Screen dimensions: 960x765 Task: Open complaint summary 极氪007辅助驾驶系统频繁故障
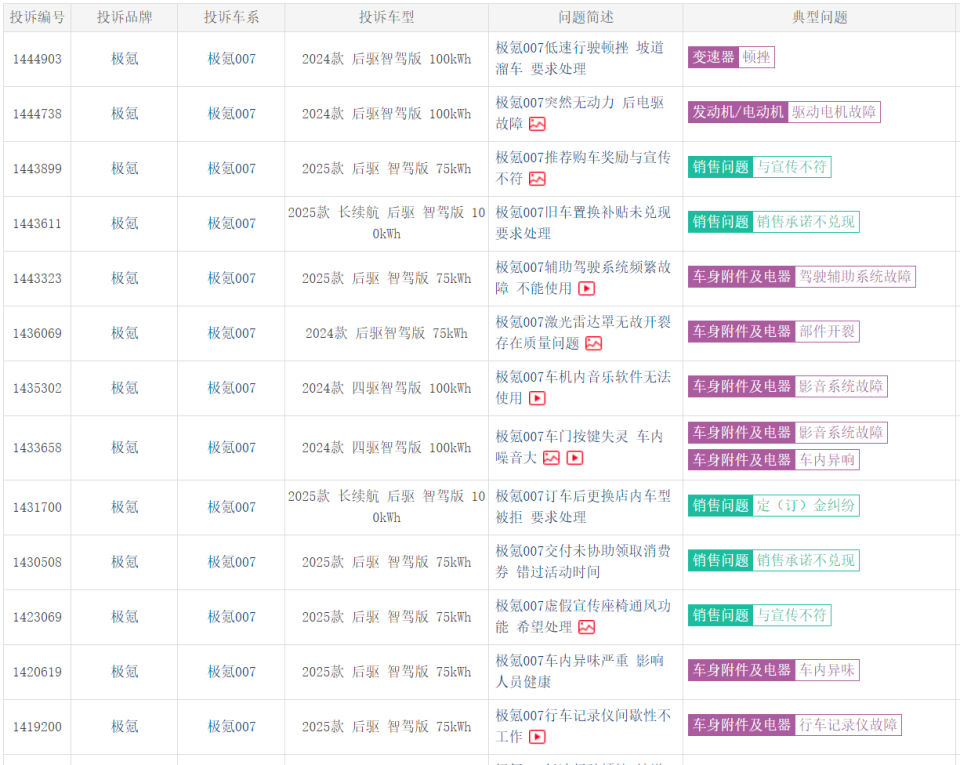(583, 278)
